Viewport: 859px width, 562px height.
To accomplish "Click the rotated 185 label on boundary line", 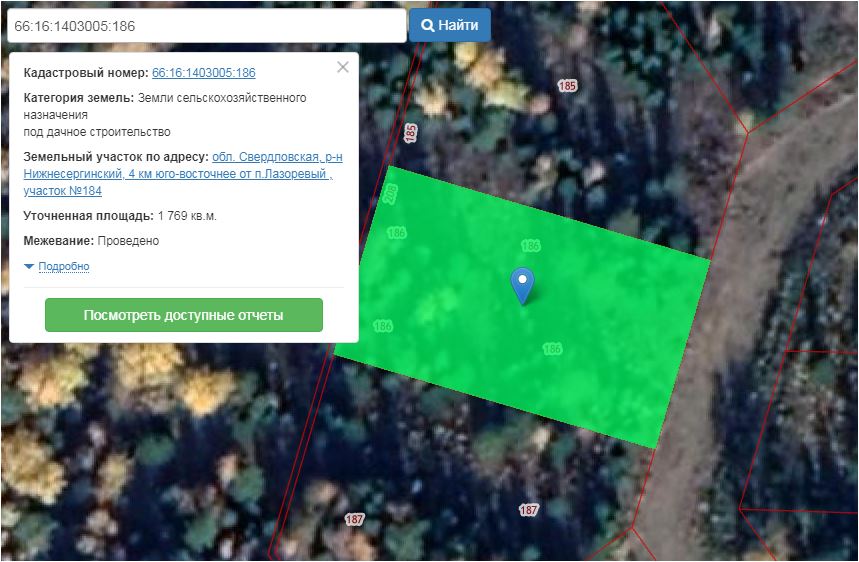I will pyautogui.click(x=410, y=133).
